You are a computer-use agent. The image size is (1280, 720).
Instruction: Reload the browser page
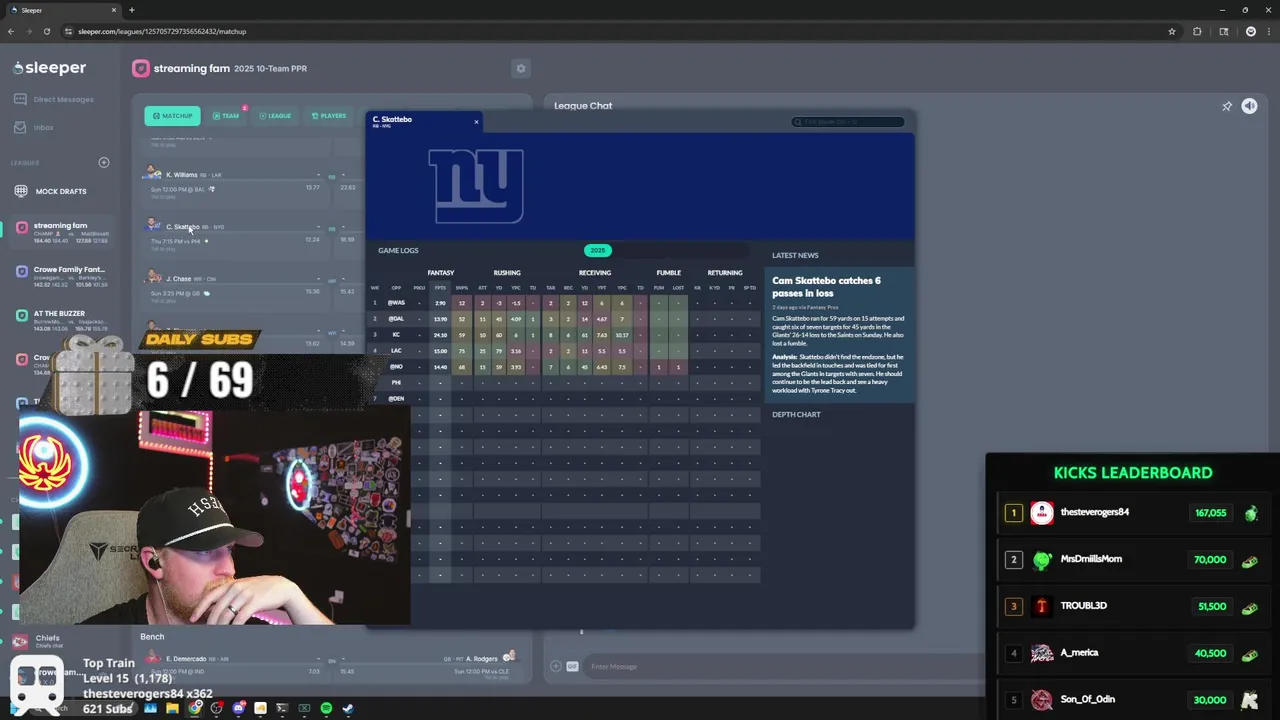pos(47,31)
